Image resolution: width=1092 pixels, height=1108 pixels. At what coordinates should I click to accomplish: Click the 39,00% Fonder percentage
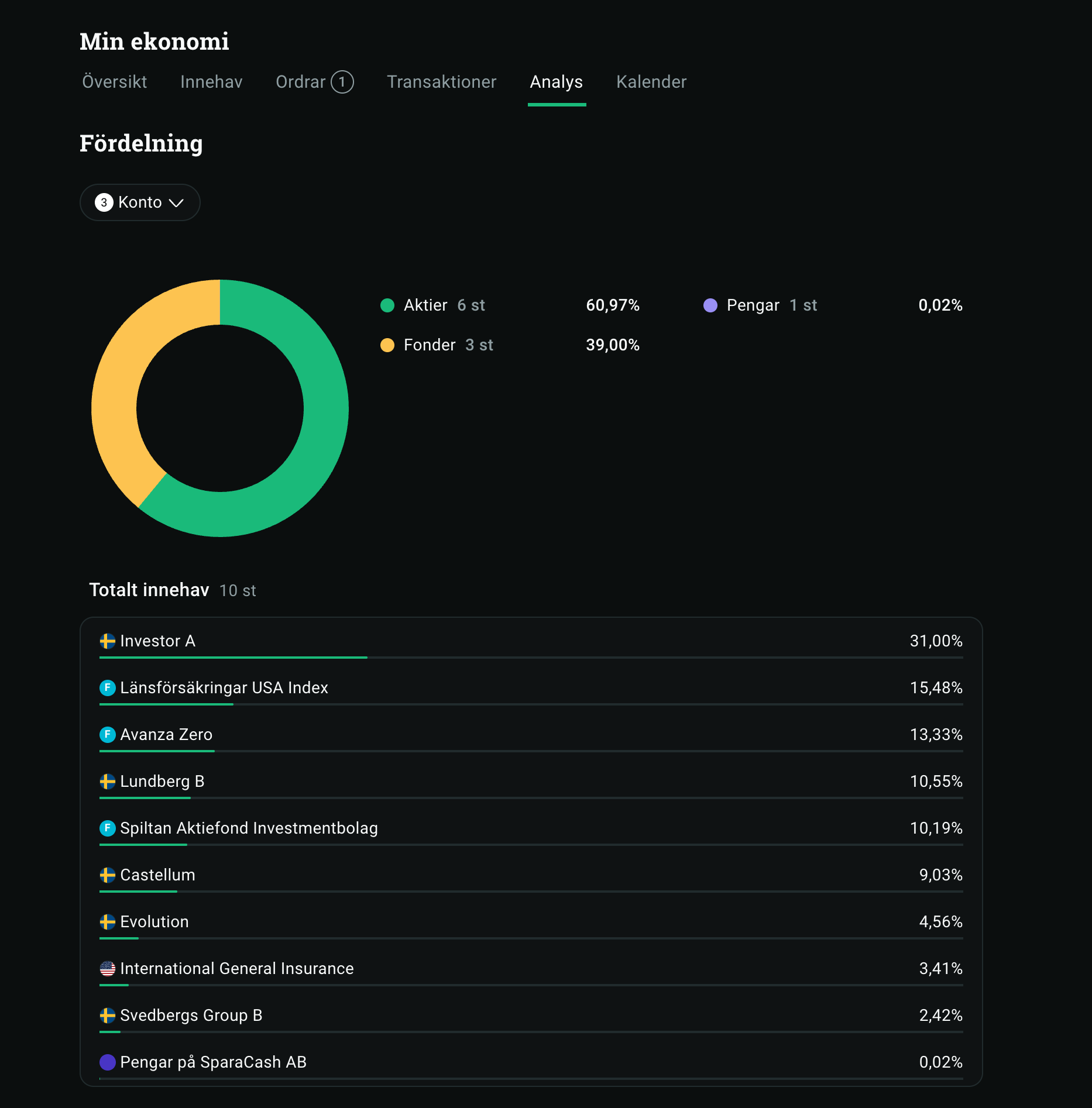[613, 345]
